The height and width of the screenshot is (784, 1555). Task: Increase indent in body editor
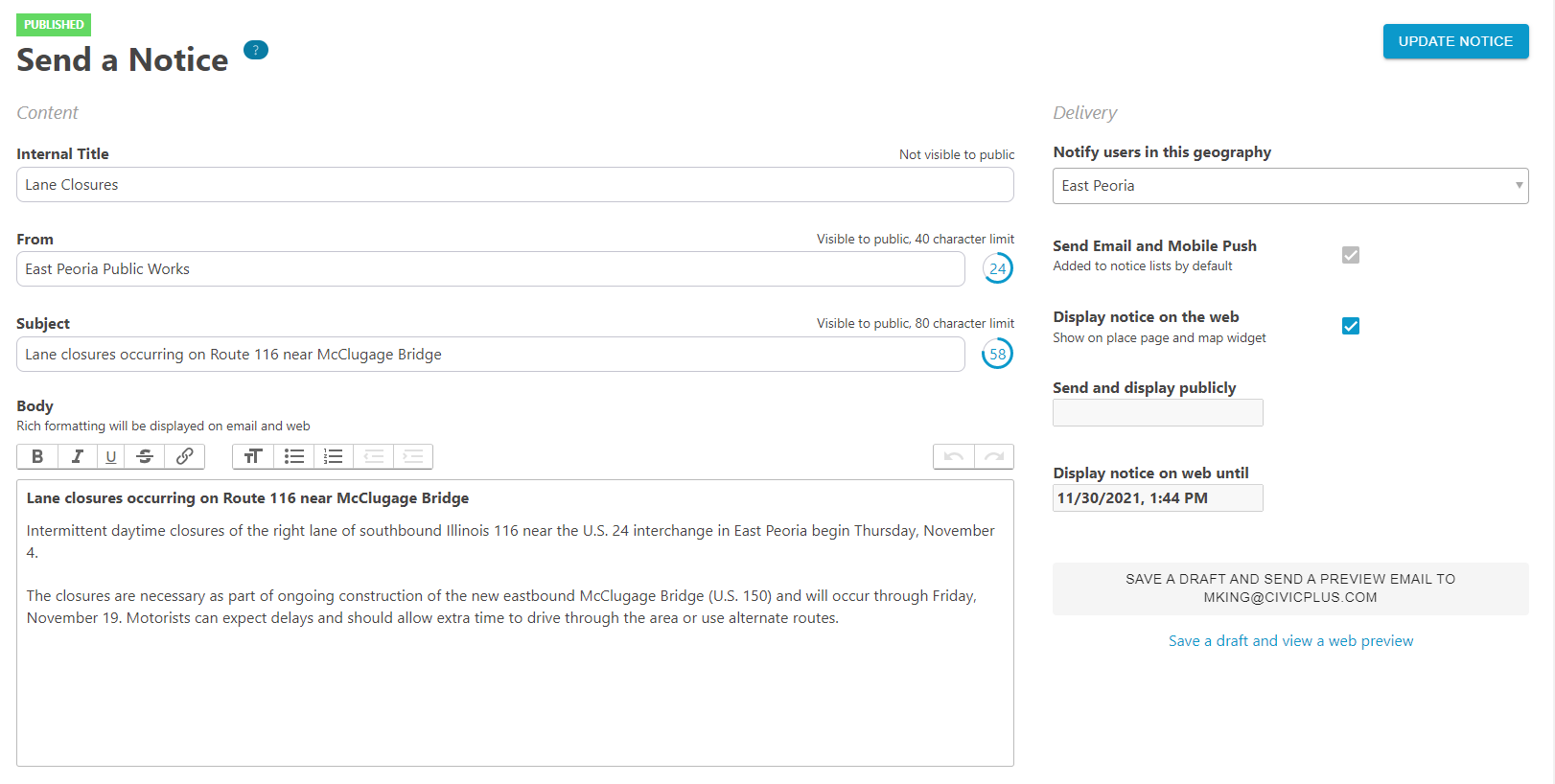click(413, 456)
